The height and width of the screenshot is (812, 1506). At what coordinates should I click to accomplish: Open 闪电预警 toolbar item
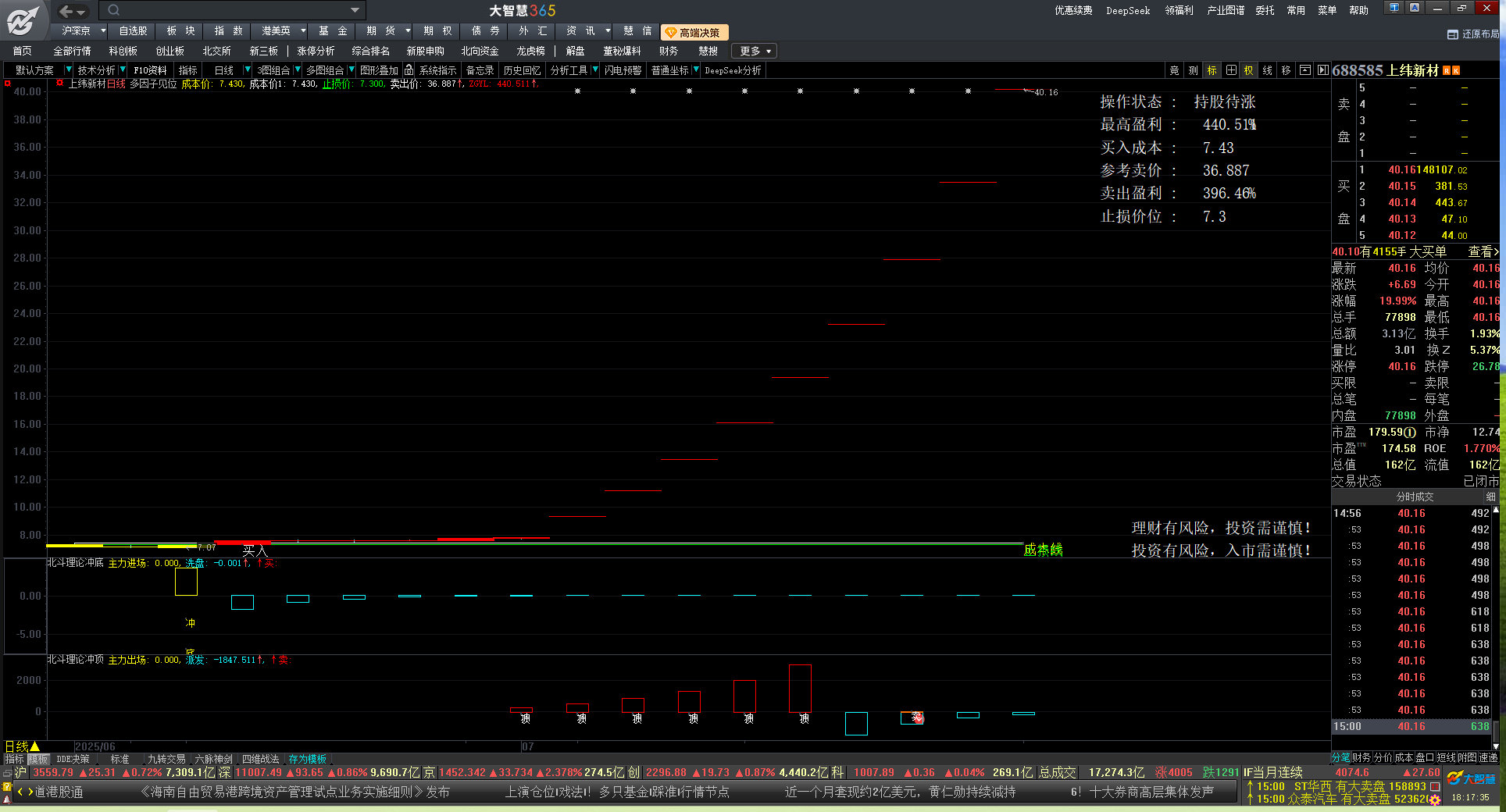[623, 70]
